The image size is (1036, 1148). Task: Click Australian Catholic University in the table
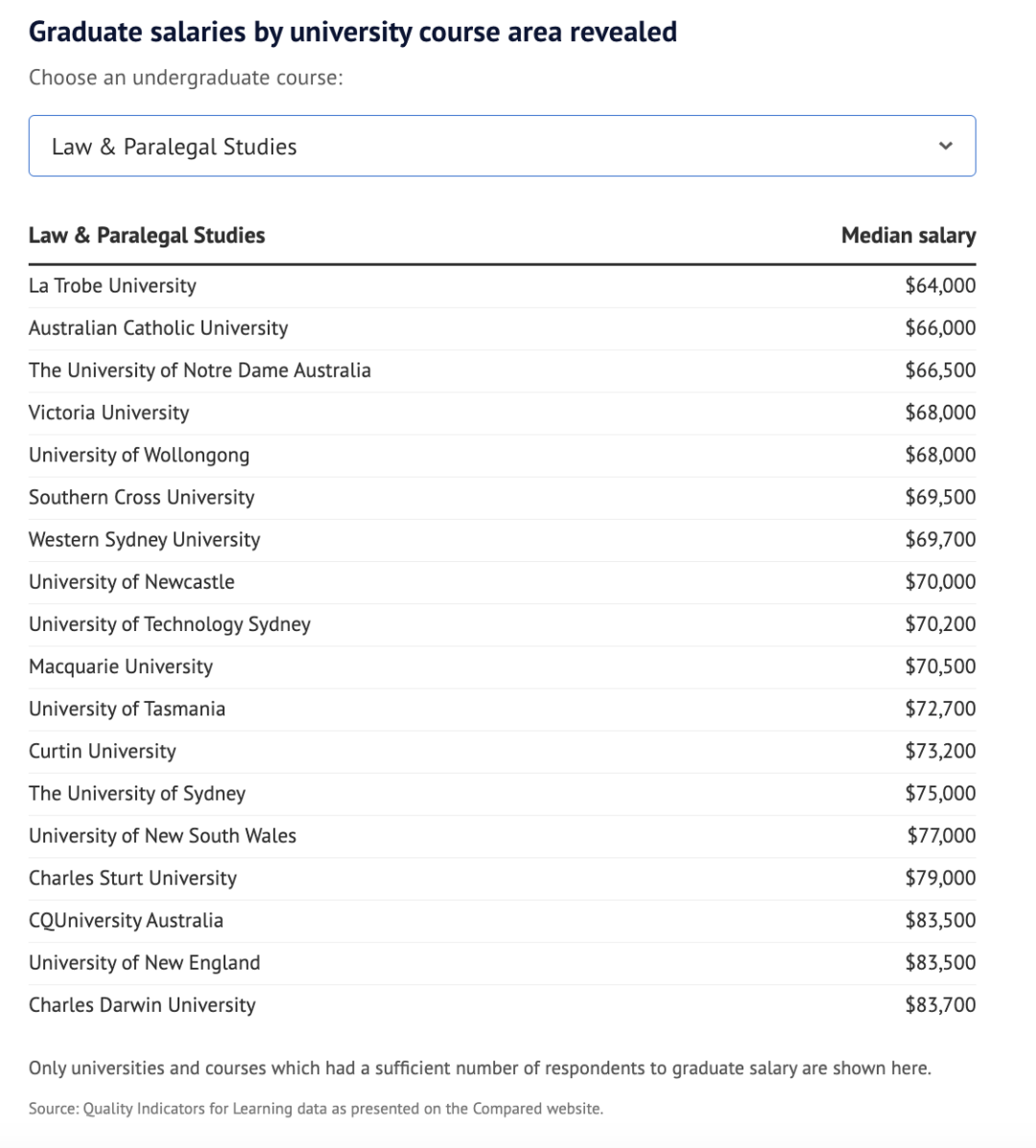[158, 328]
